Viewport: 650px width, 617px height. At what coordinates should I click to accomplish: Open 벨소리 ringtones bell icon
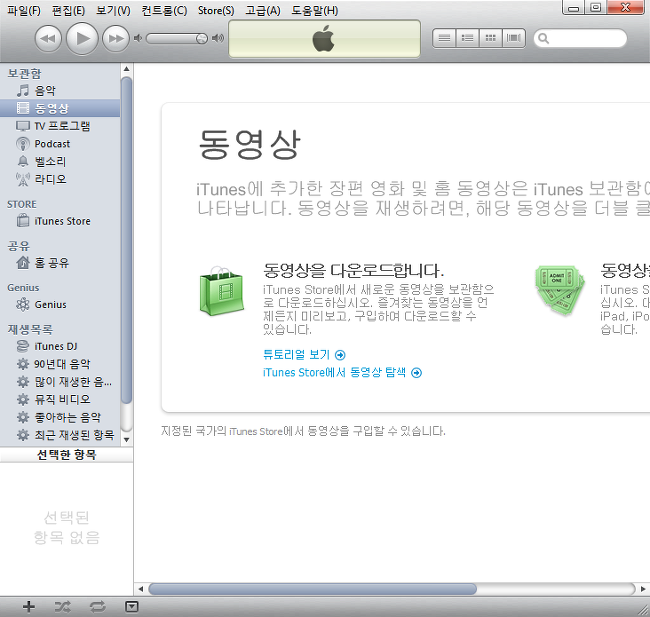coord(23,161)
